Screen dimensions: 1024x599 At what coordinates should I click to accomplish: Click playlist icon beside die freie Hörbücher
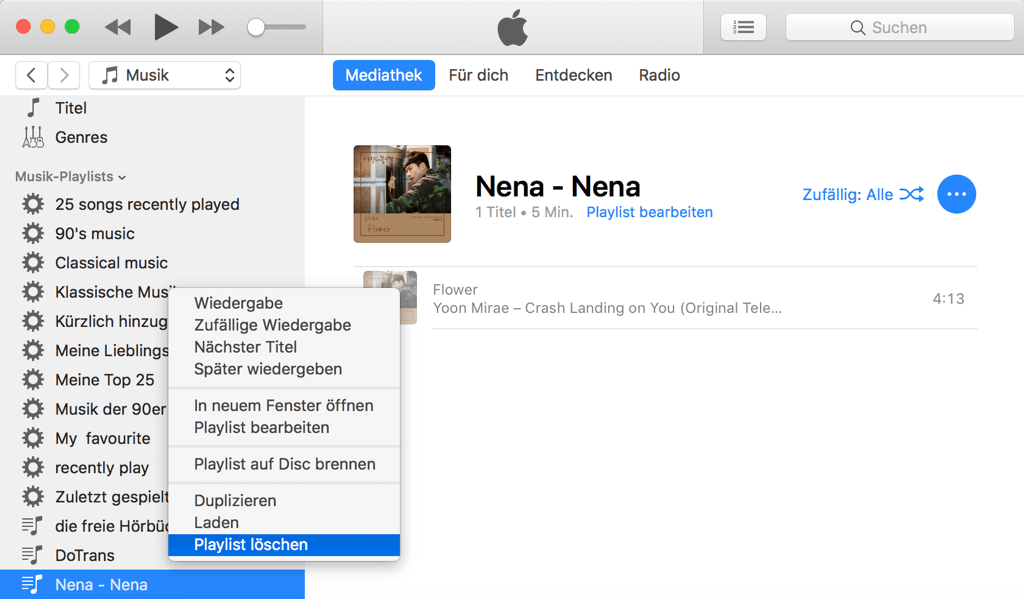[32, 526]
